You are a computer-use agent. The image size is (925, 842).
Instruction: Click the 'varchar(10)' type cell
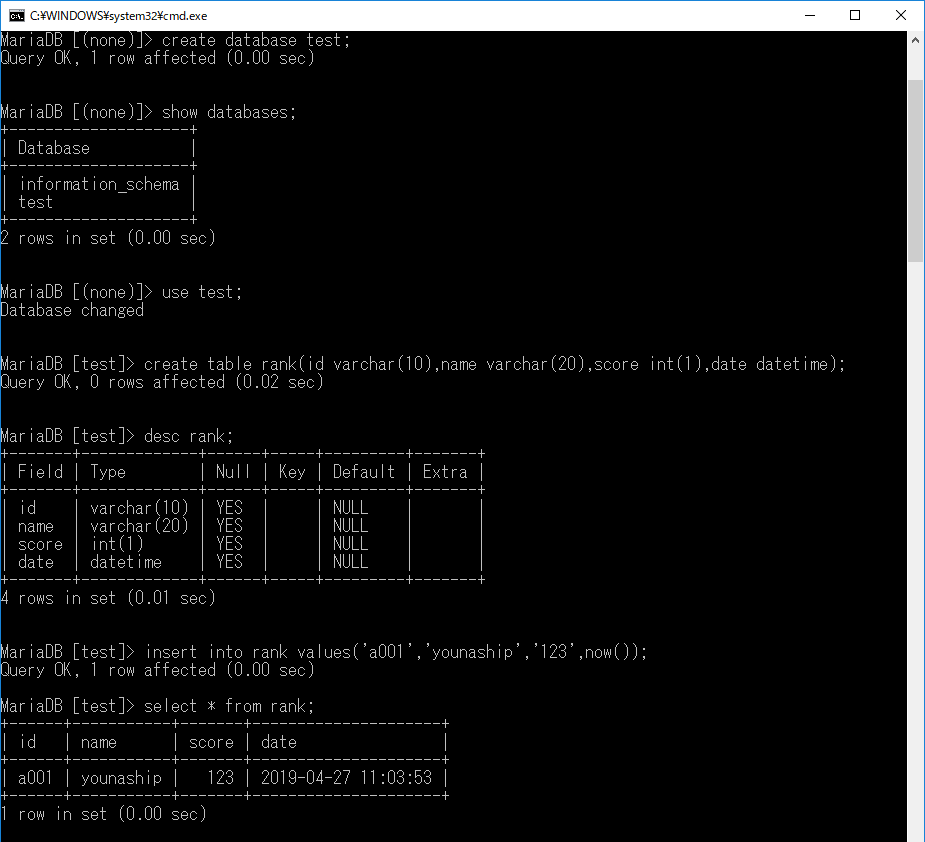(139, 508)
